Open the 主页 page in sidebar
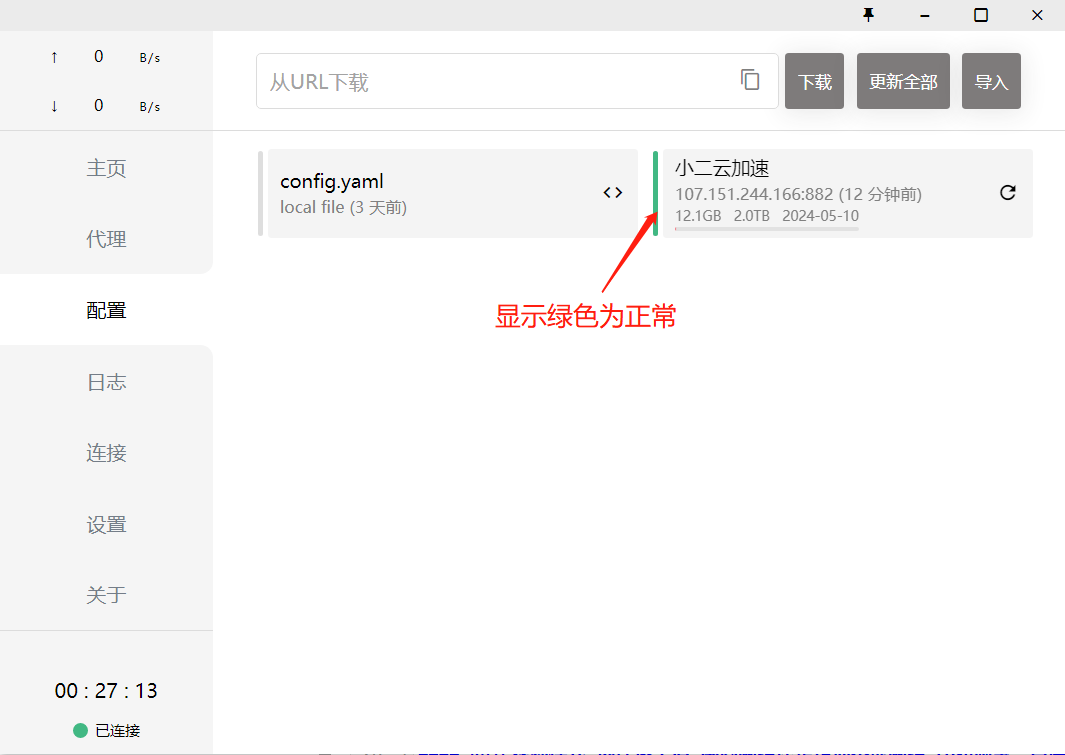 (106, 168)
